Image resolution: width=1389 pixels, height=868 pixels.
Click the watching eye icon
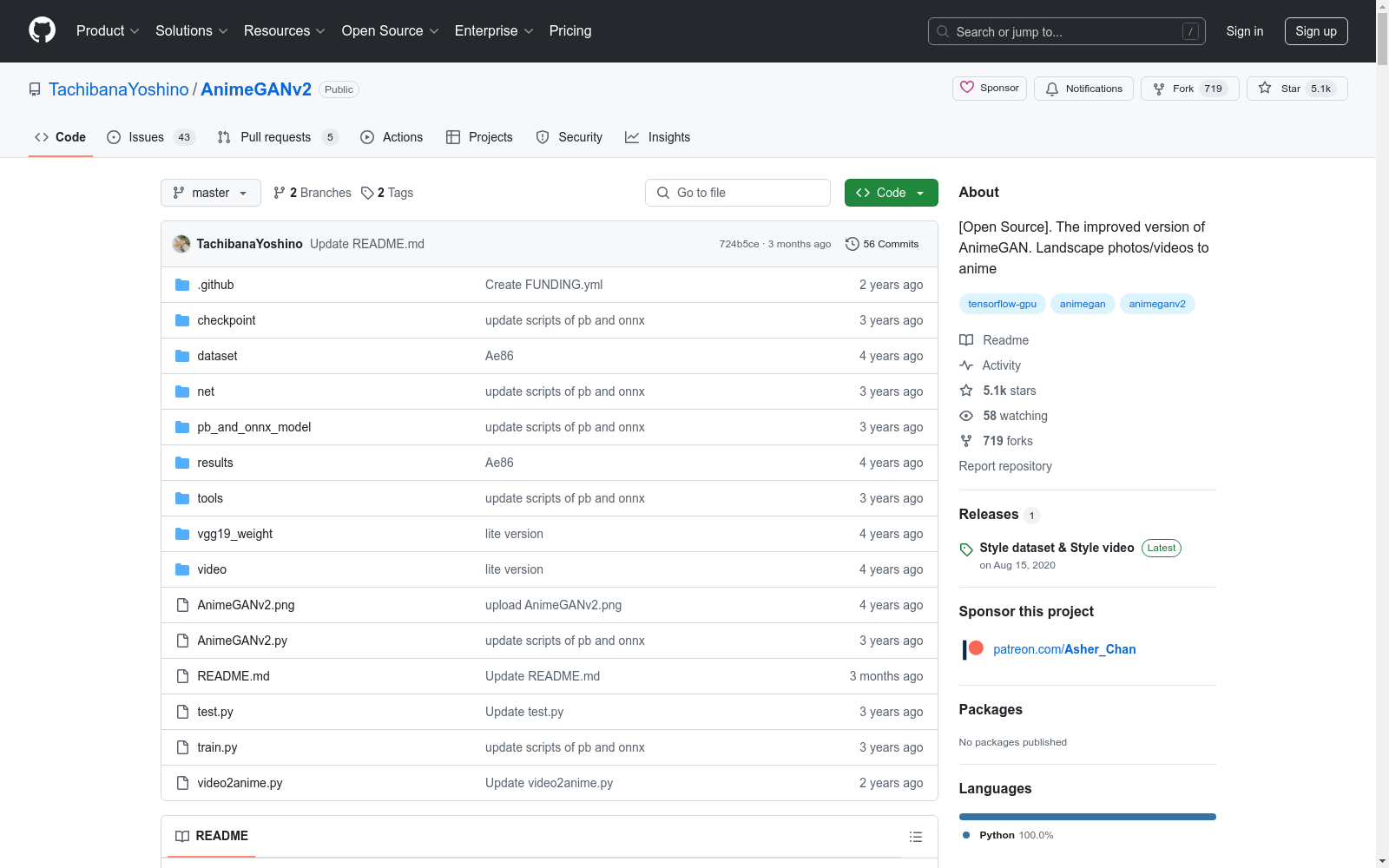click(x=966, y=416)
